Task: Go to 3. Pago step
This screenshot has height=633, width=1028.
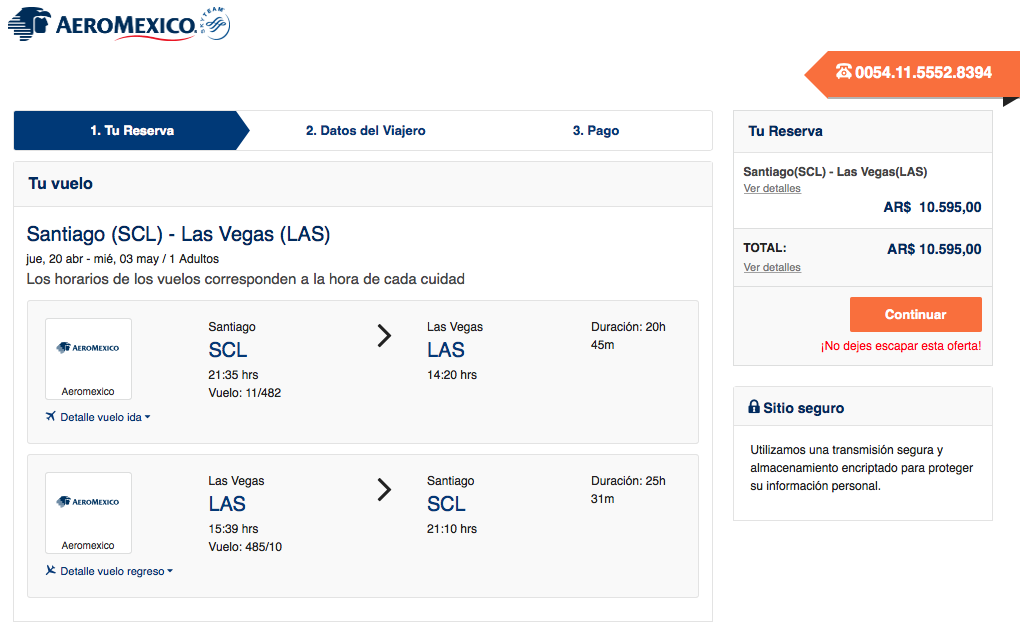Action: [x=595, y=130]
